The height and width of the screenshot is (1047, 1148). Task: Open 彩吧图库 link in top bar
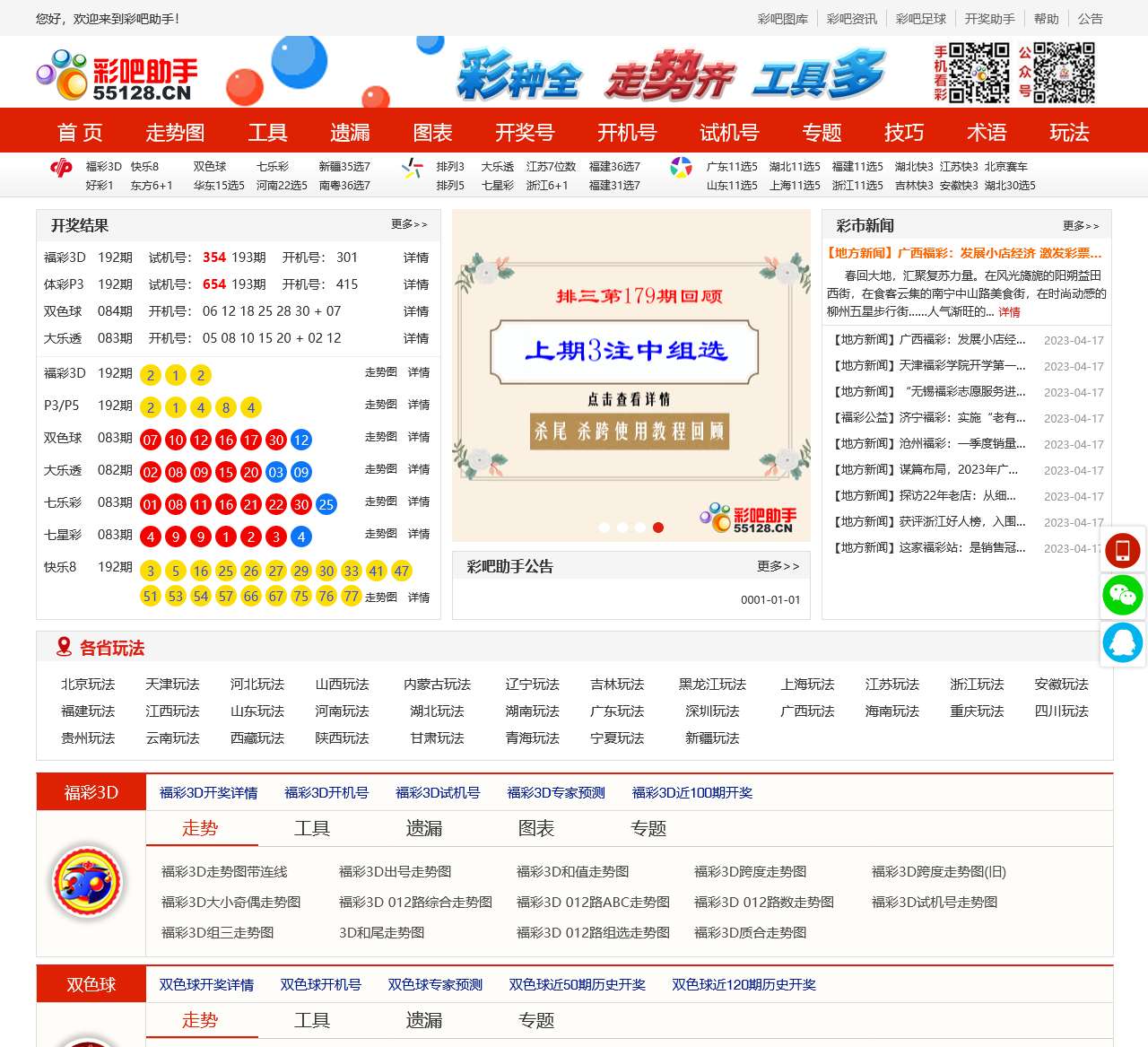(x=783, y=19)
